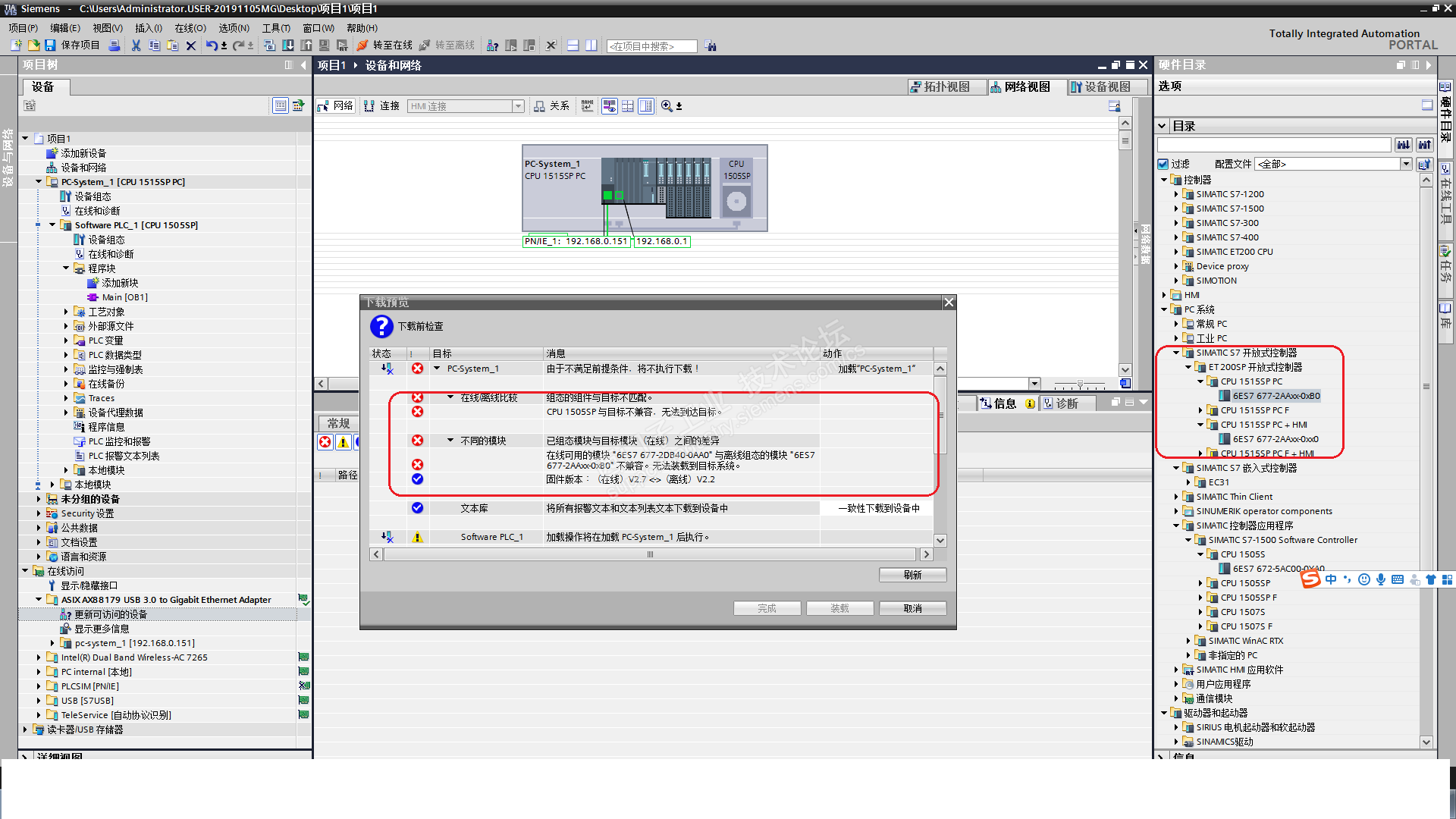Expand the SIMATIC S7-1500 catalog folder
1456x819 pixels.
[x=1176, y=209]
